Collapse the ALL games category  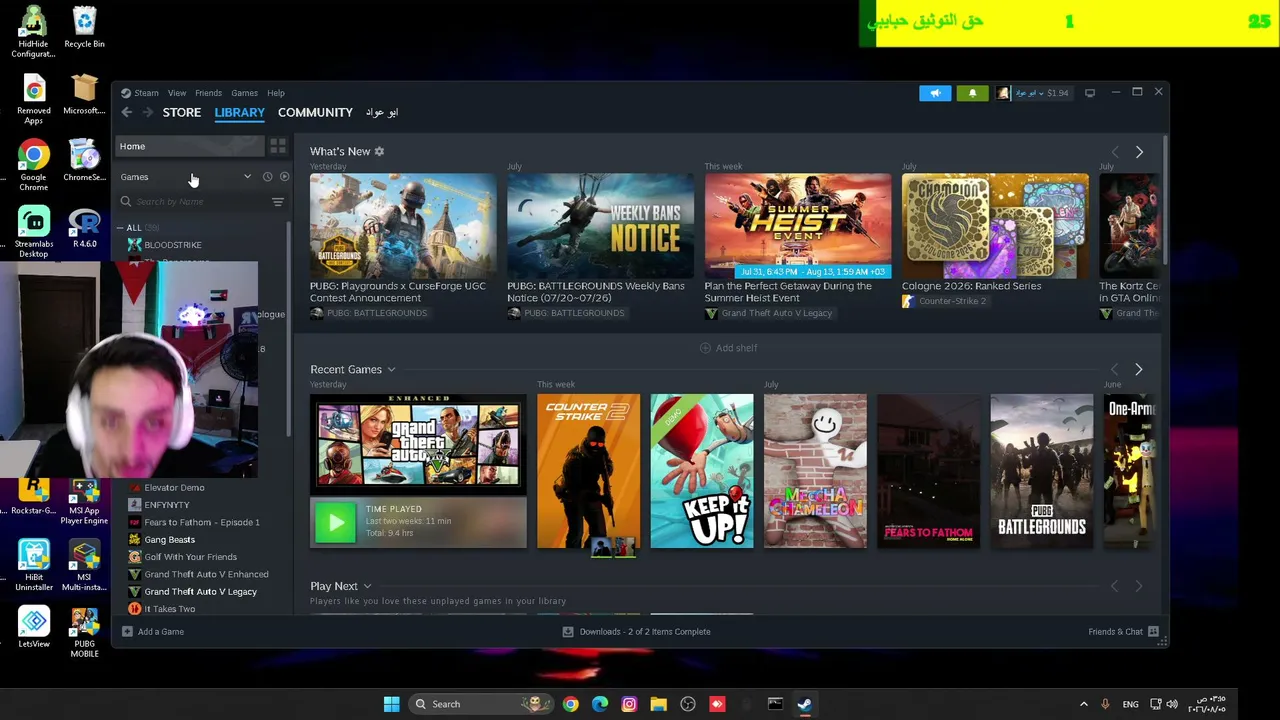[121, 228]
